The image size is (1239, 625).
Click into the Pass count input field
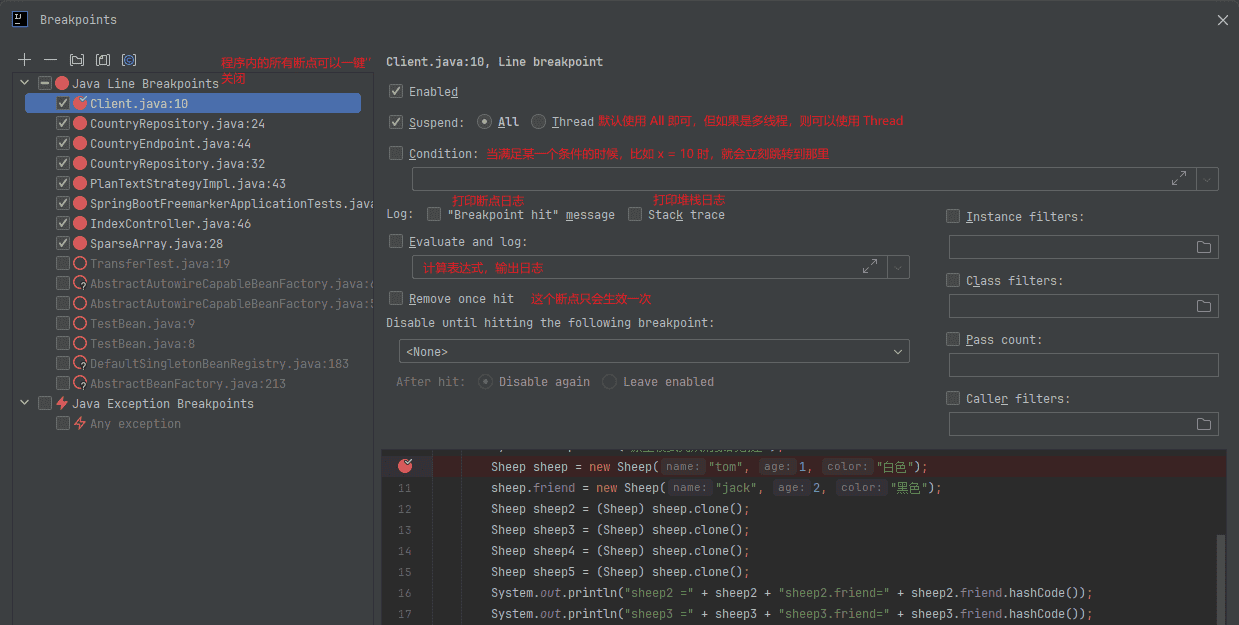click(x=1083, y=365)
